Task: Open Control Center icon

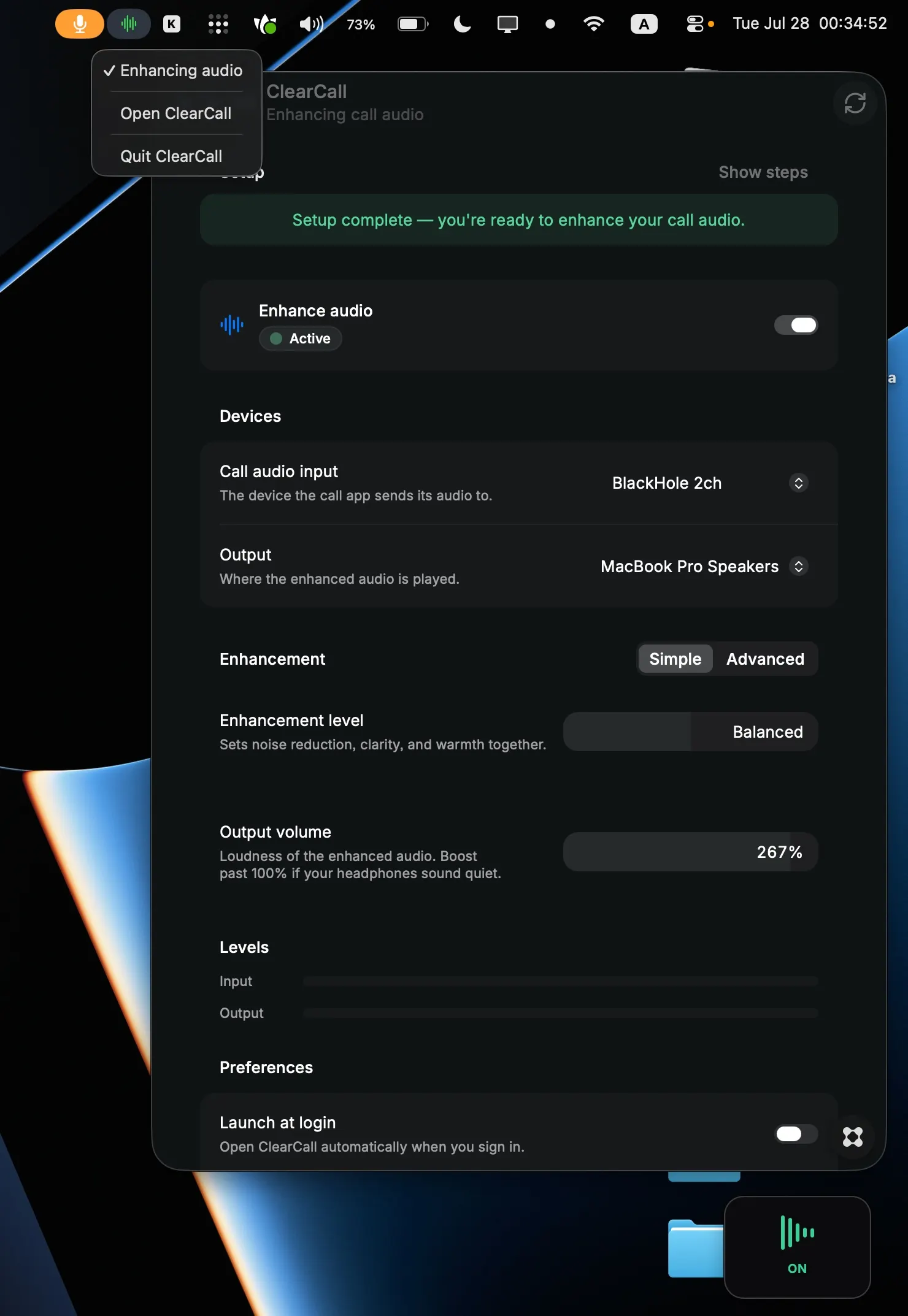Action: click(x=695, y=24)
